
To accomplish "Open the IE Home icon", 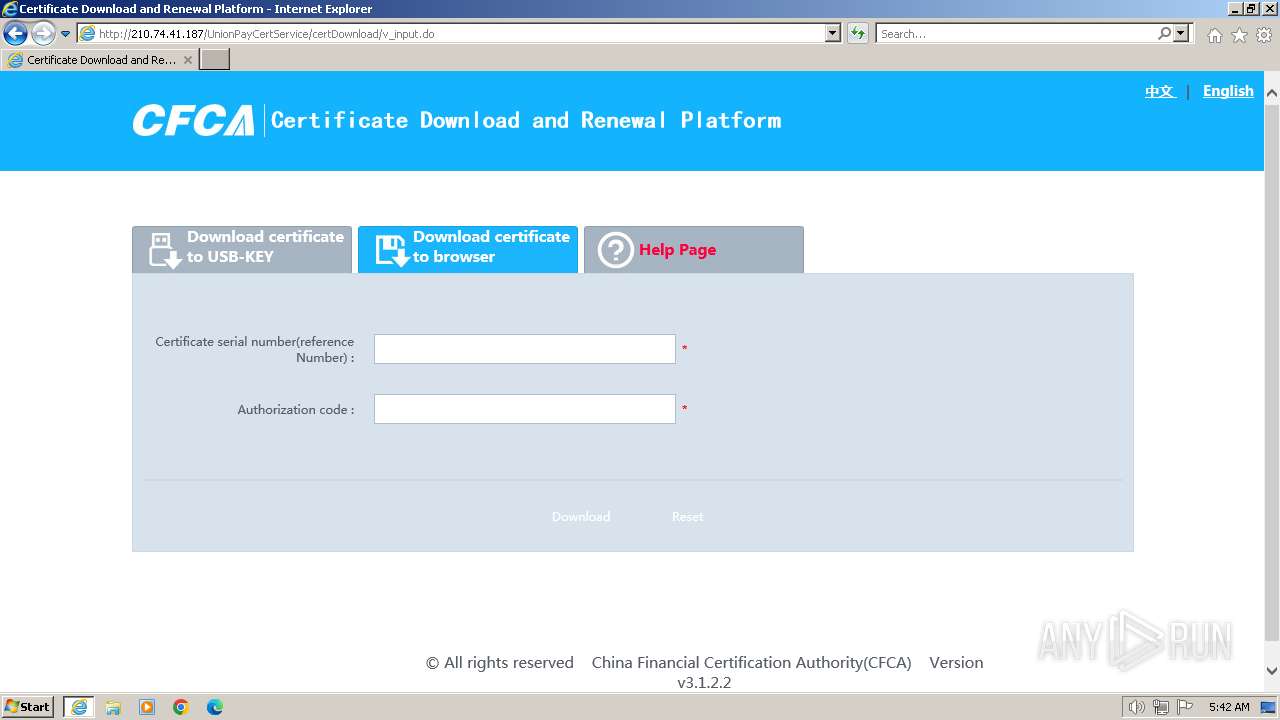I will (x=1214, y=35).
